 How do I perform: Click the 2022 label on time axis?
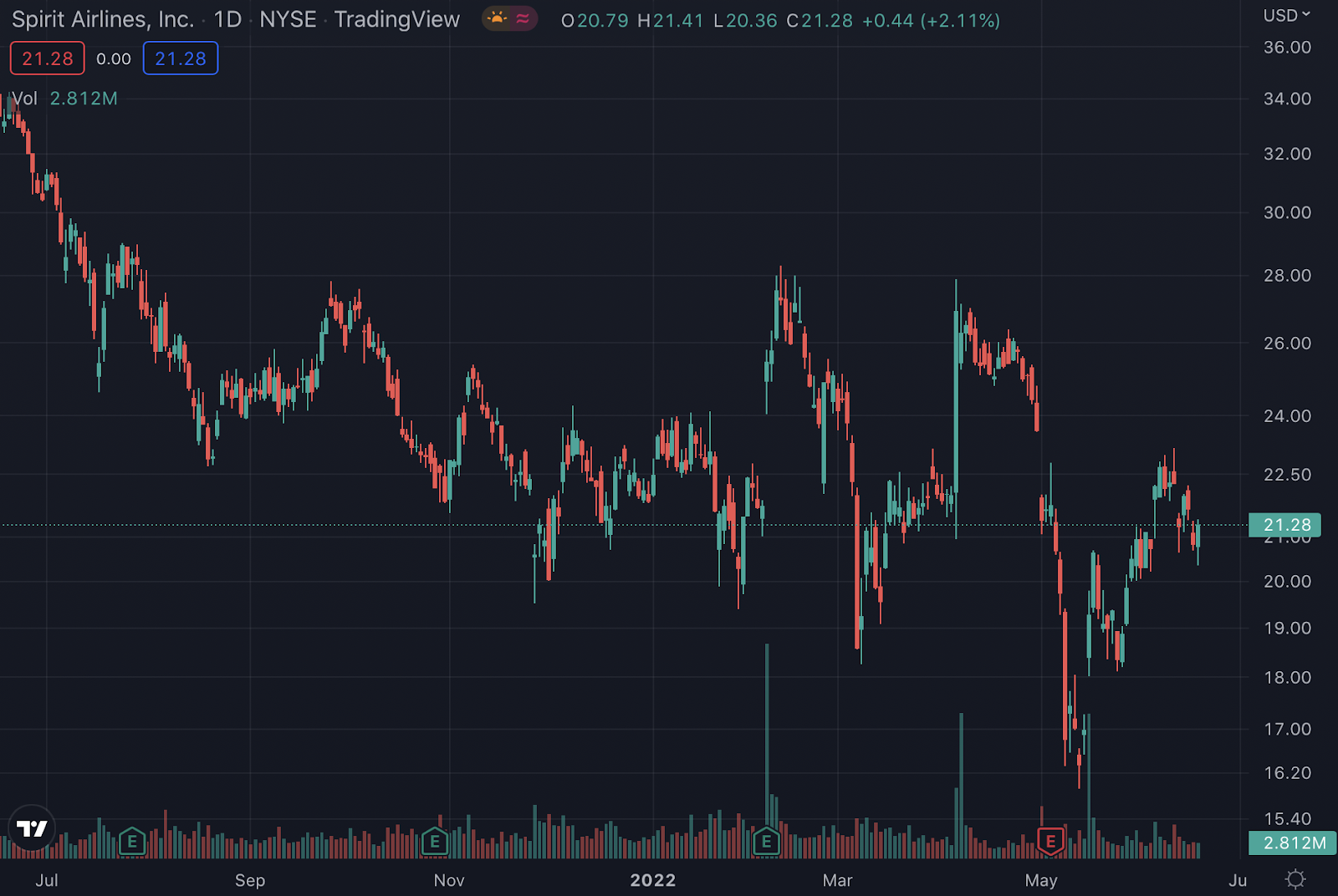653,880
